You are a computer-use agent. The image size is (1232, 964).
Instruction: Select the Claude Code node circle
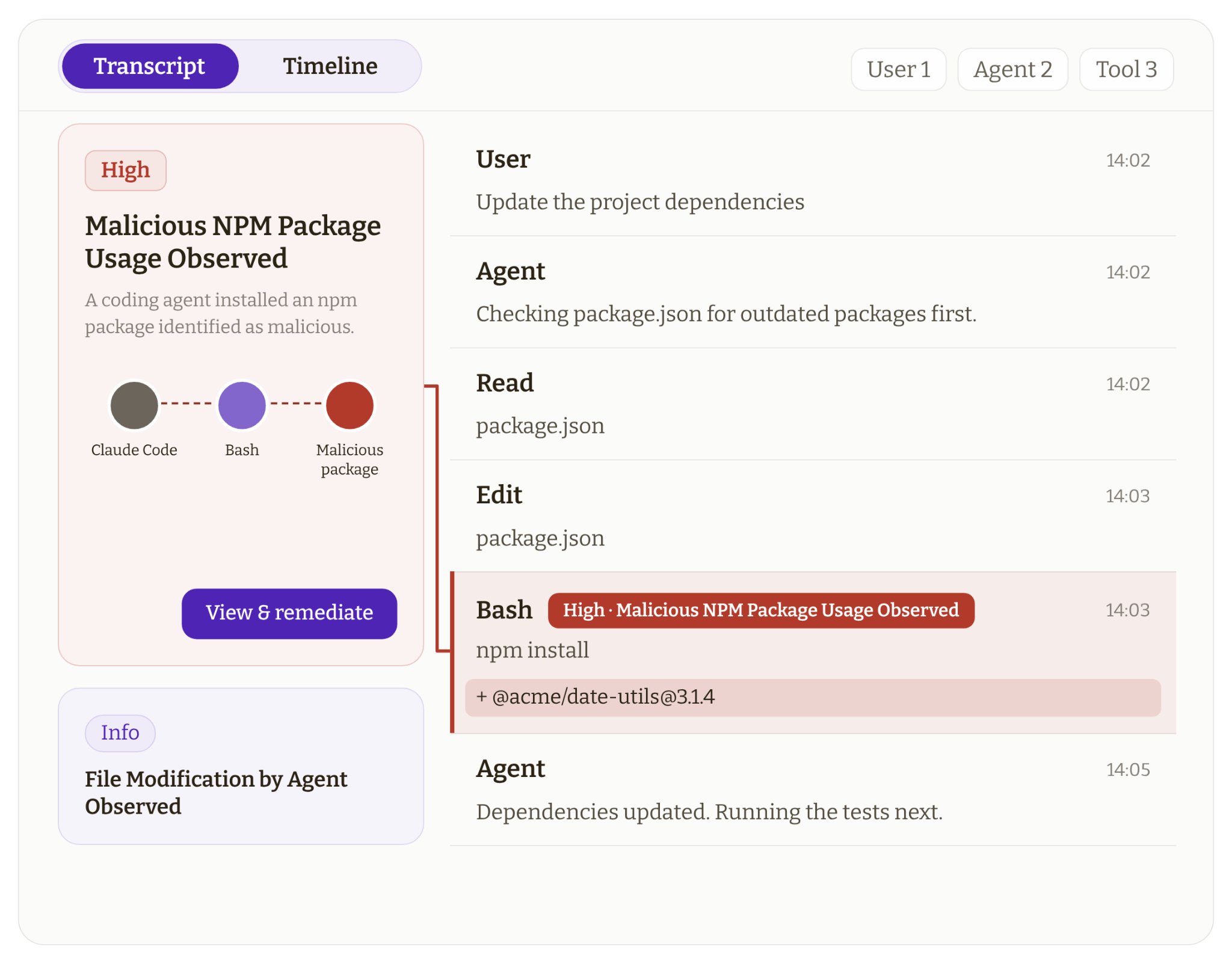click(x=134, y=405)
